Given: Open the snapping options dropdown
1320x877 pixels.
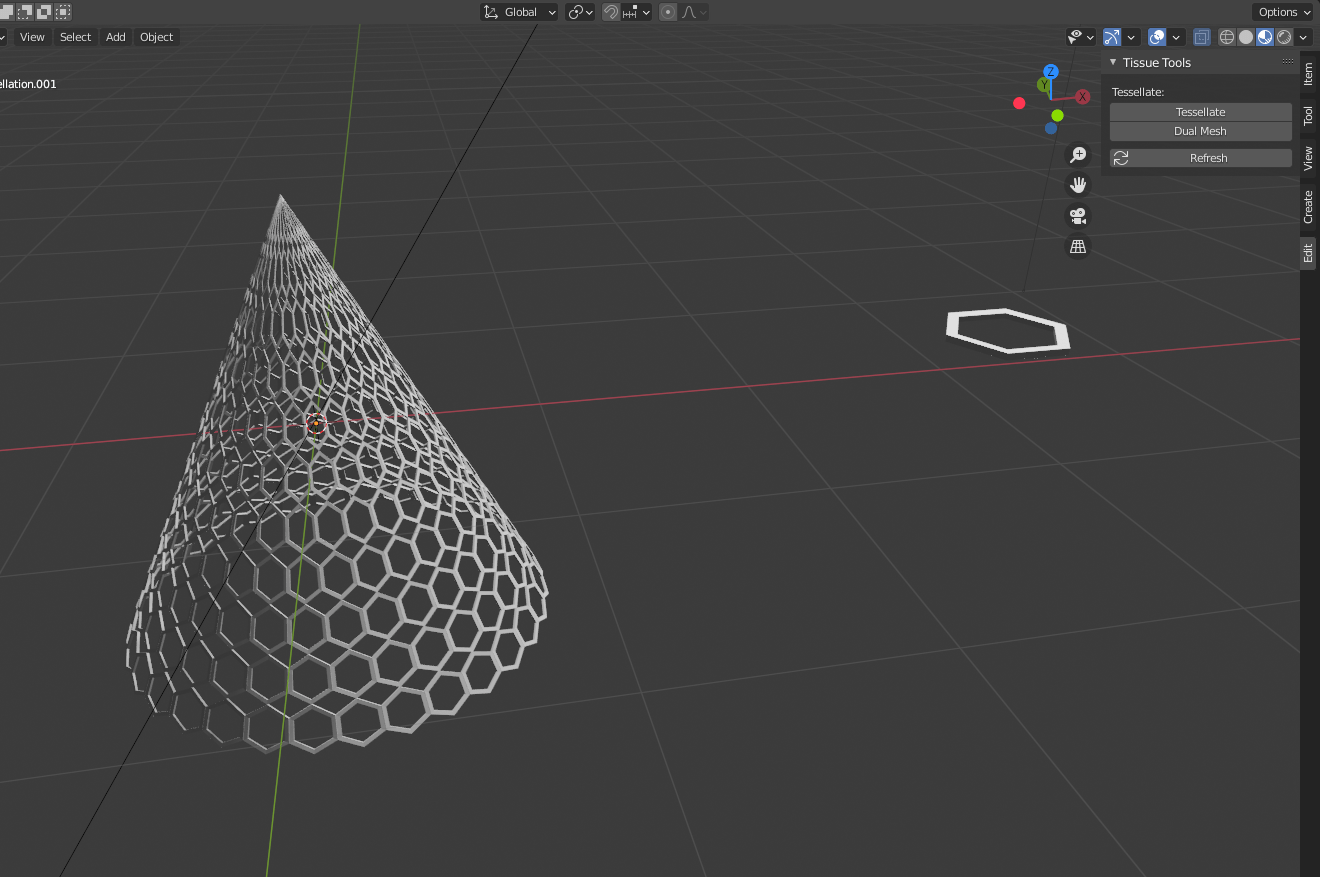Looking at the screenshot, I should [x=636, y=12].
